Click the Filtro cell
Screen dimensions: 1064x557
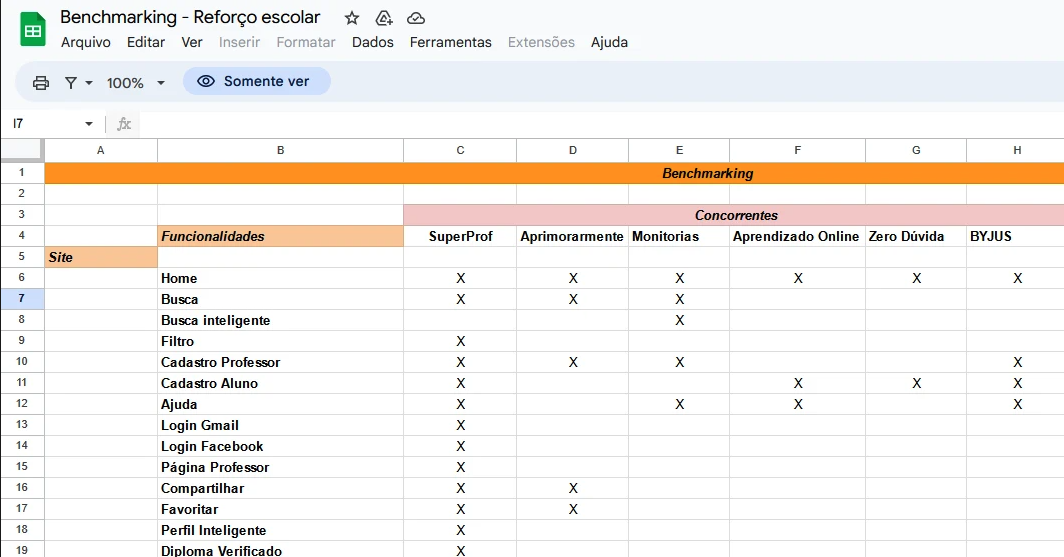(280, 341)
